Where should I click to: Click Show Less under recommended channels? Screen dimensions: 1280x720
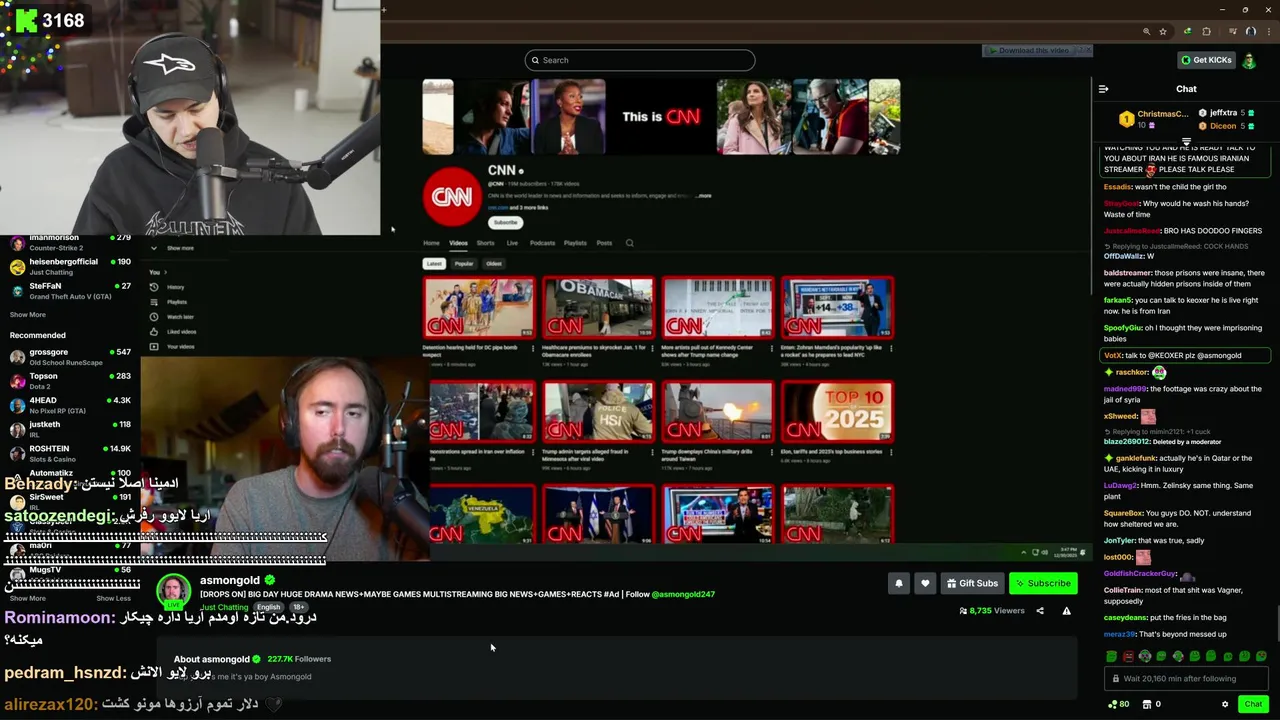(113, 598)
